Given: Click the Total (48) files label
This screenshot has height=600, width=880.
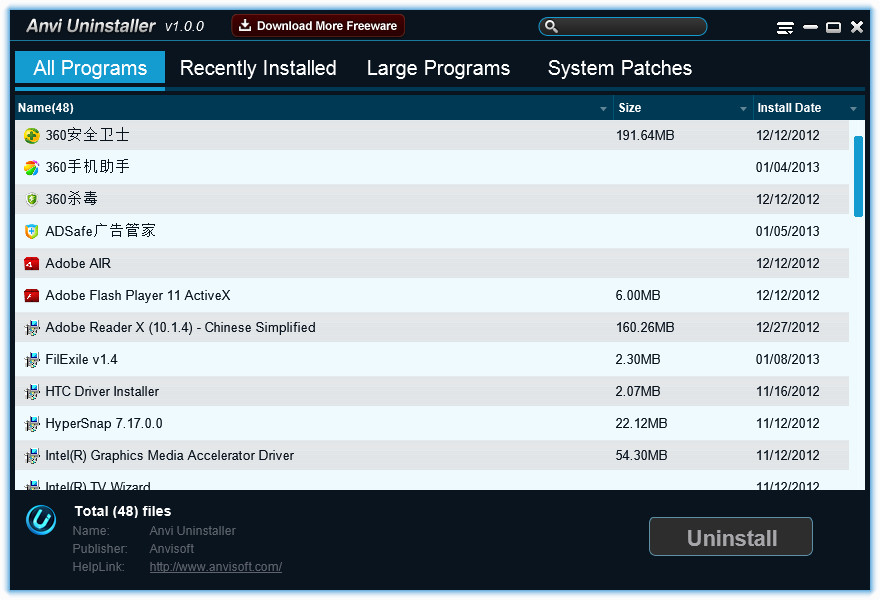Looking at the screenshot, I should (123, 511).
